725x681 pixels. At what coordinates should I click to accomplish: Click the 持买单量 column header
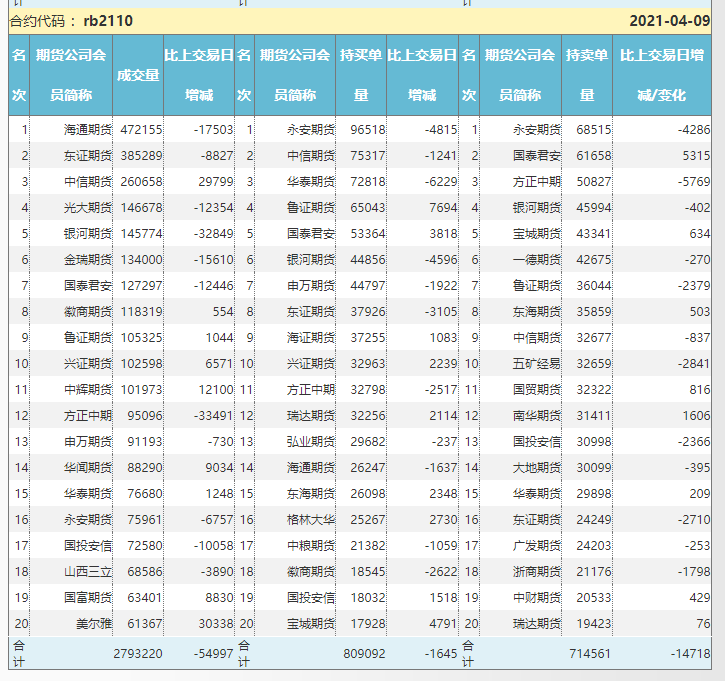point(361,75)
